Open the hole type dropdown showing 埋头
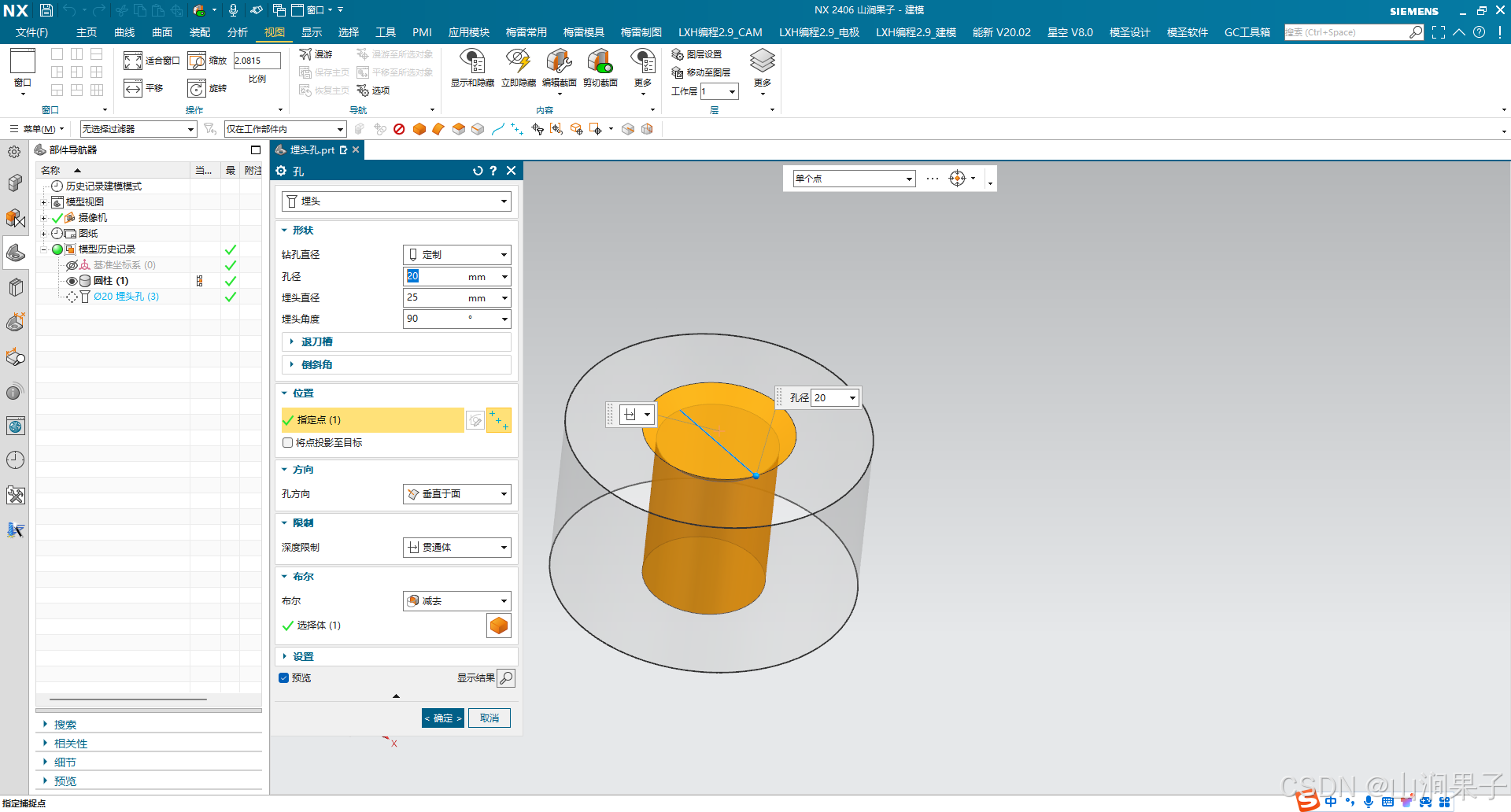This screenshot has height=812, width=1511. (397, 201)
